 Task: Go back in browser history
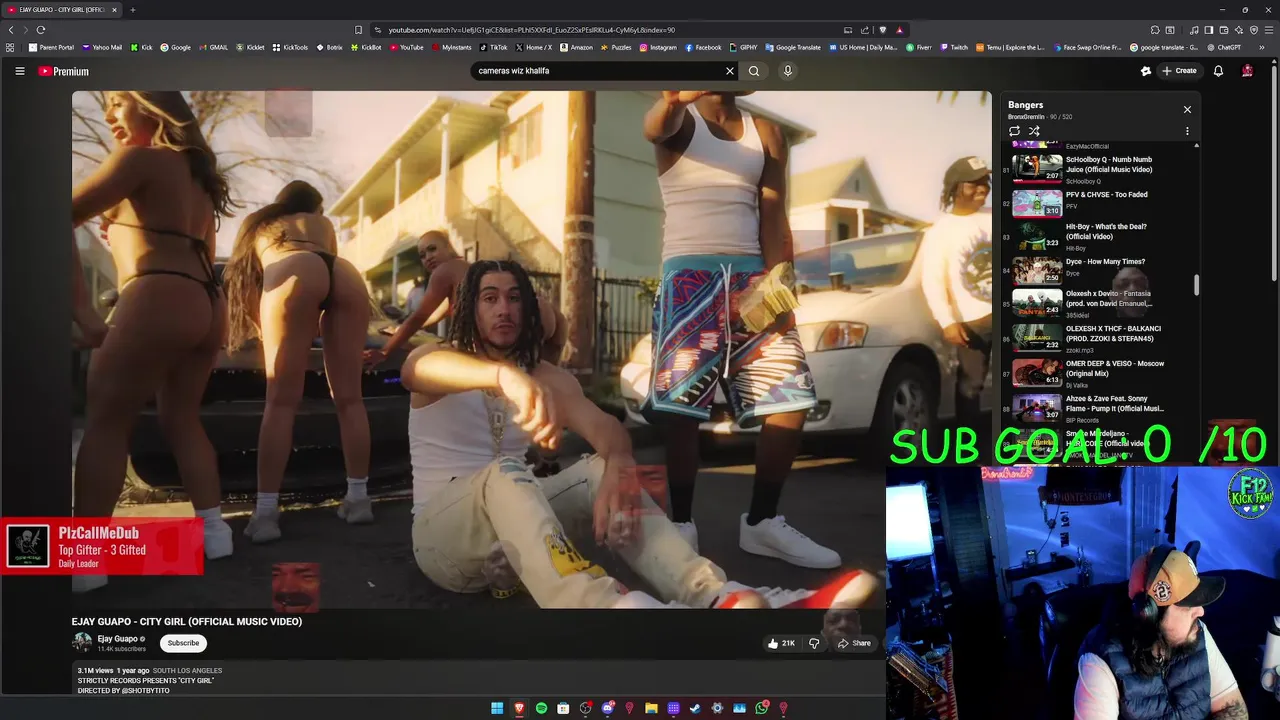tap(11, 30)
